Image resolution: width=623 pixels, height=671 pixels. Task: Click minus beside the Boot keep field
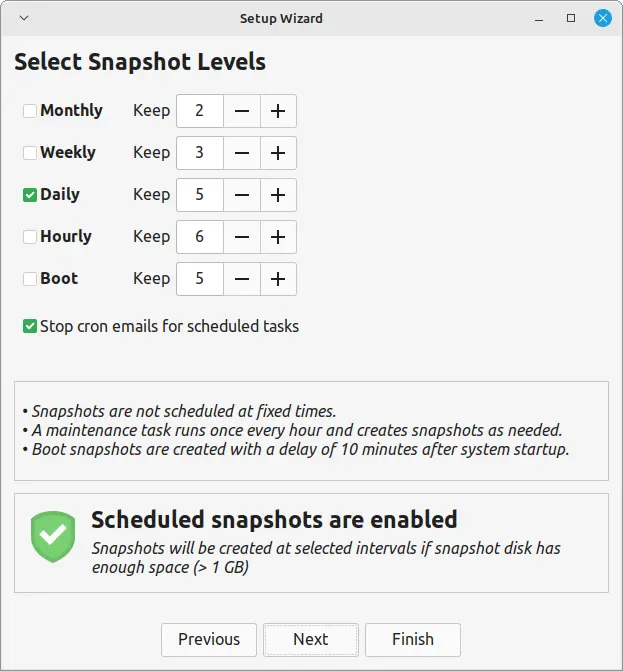pyautogui.click(x=242, y=279)
